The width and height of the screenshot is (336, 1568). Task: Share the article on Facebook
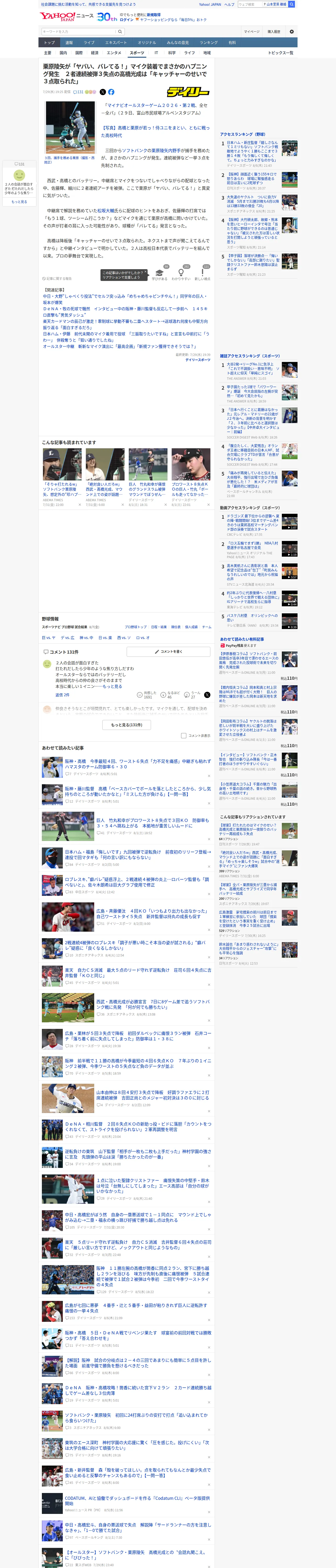point(111,92)
